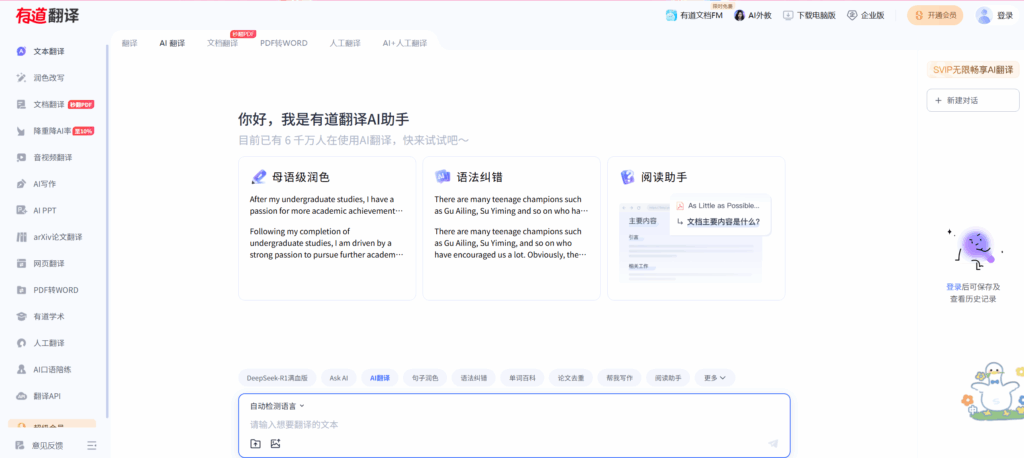Viewport: 1024px width, 458px height.
Task: Open 有道文档FM icon in header
Action: click(x=671, y=15)
